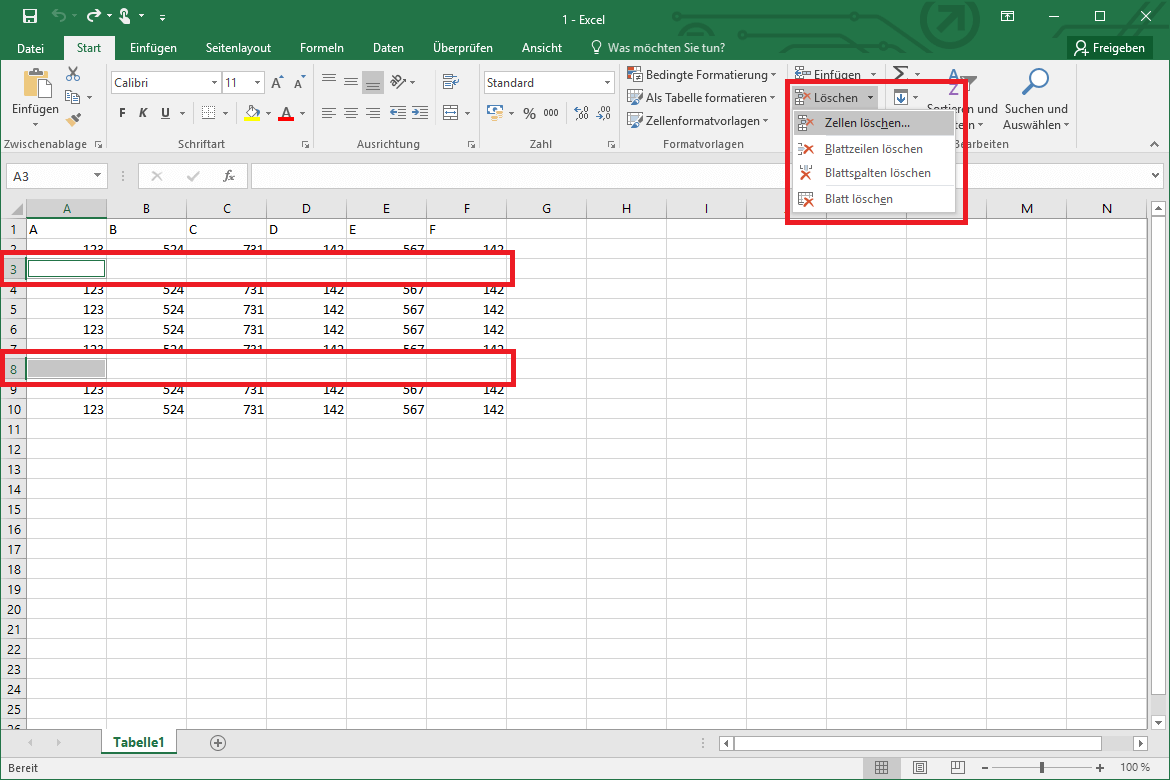
Task: Switch to page layout view in status bar
Action: 919,767
